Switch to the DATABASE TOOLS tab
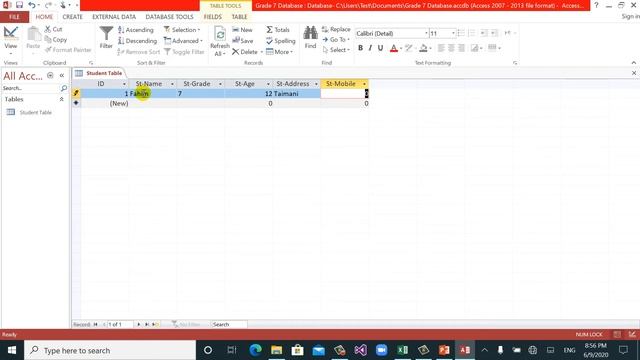Viewport: 640px width, 360px height. click(x=169, y=17)
